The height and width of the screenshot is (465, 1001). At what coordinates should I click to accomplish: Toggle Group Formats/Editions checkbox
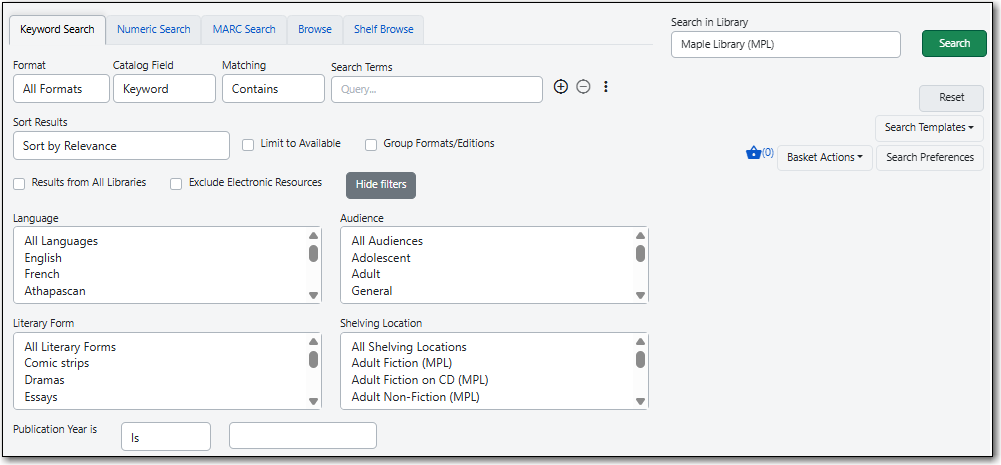(371, 145)
